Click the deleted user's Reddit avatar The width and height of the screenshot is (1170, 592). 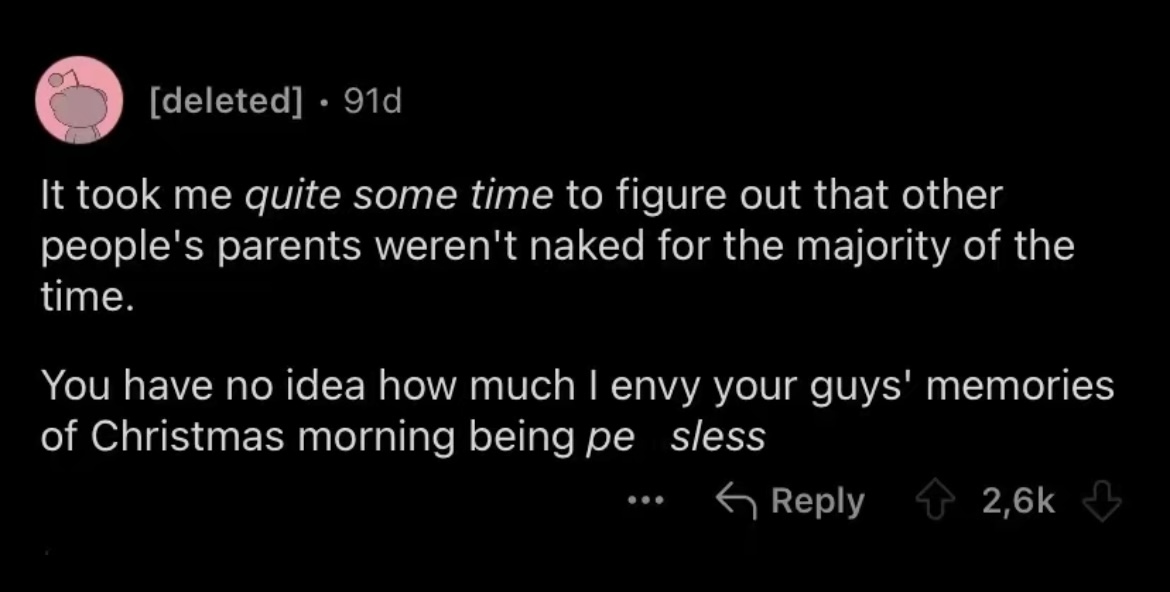point(80,100)
